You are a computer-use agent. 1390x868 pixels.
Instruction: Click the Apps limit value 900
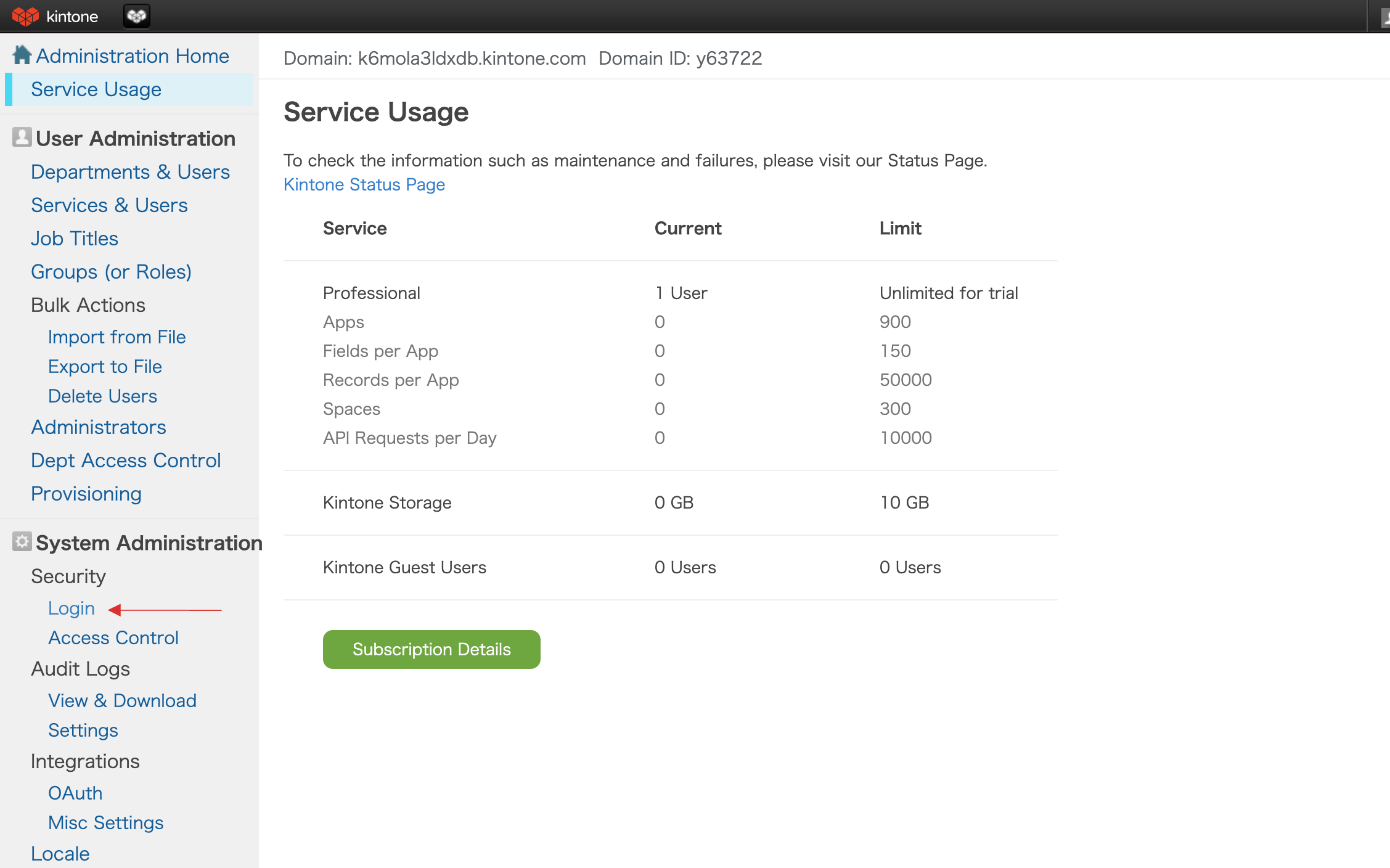tap(895, 322)
